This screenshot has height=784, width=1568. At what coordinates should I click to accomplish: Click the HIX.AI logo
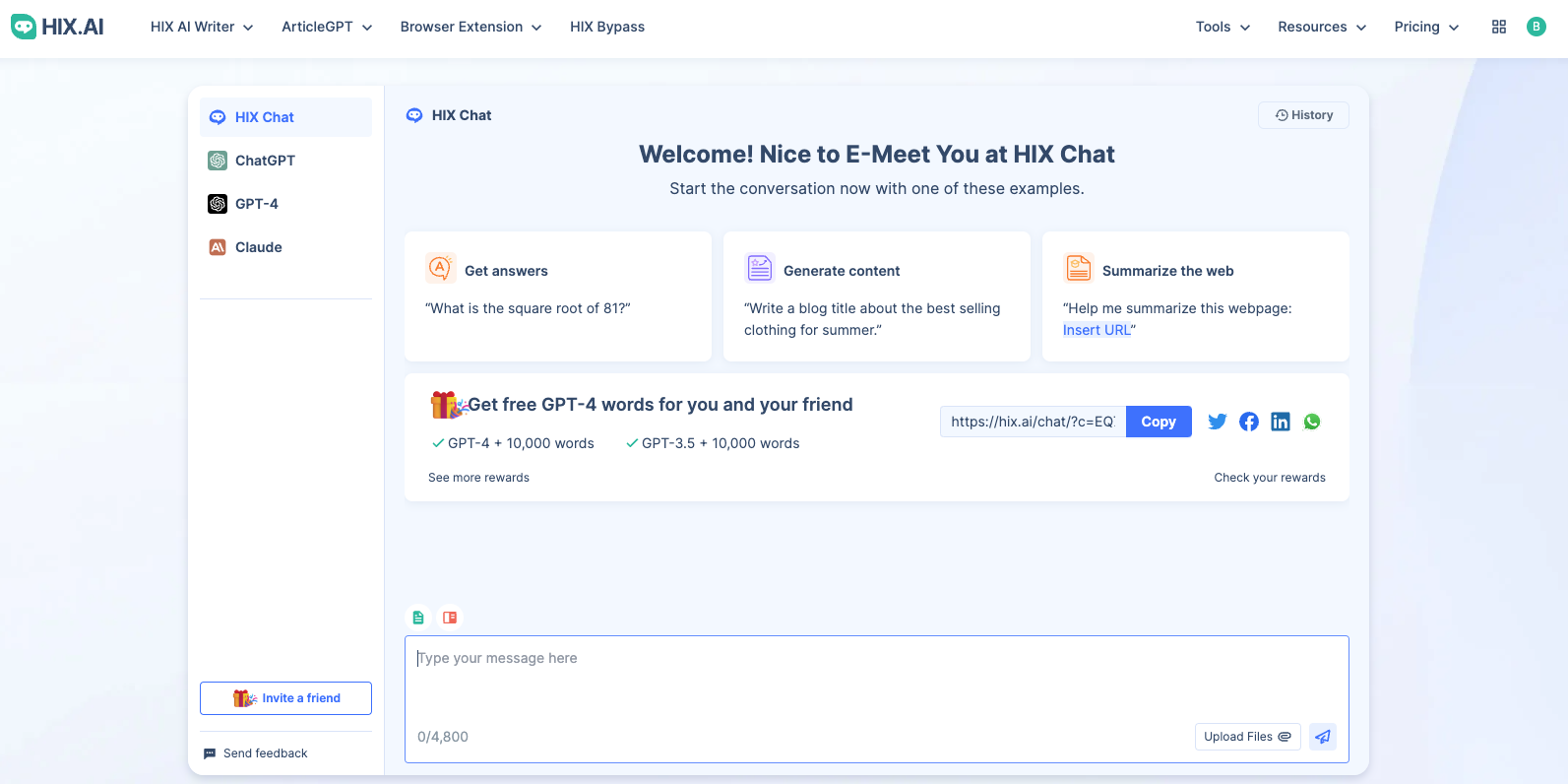coord(57,27)
